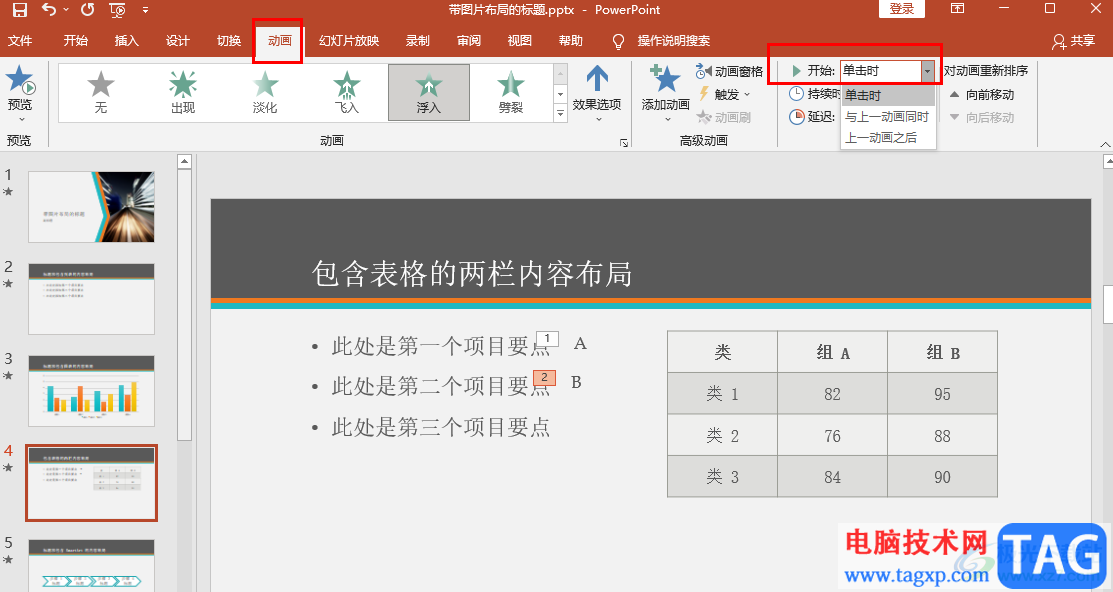
Task: Choose the 浮入 animation effect
Action: point(429,93)
